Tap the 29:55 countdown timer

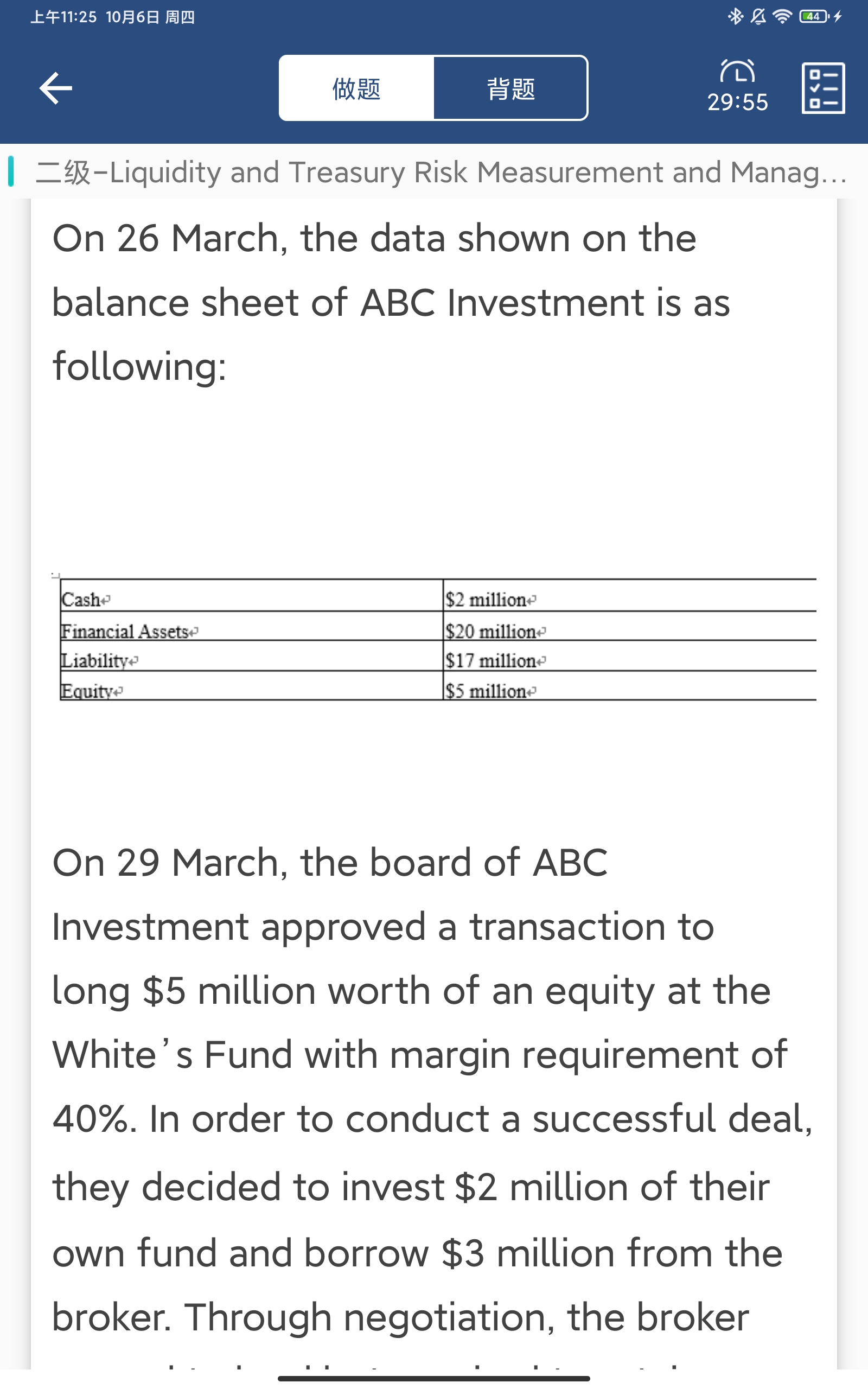coord(737,102)
